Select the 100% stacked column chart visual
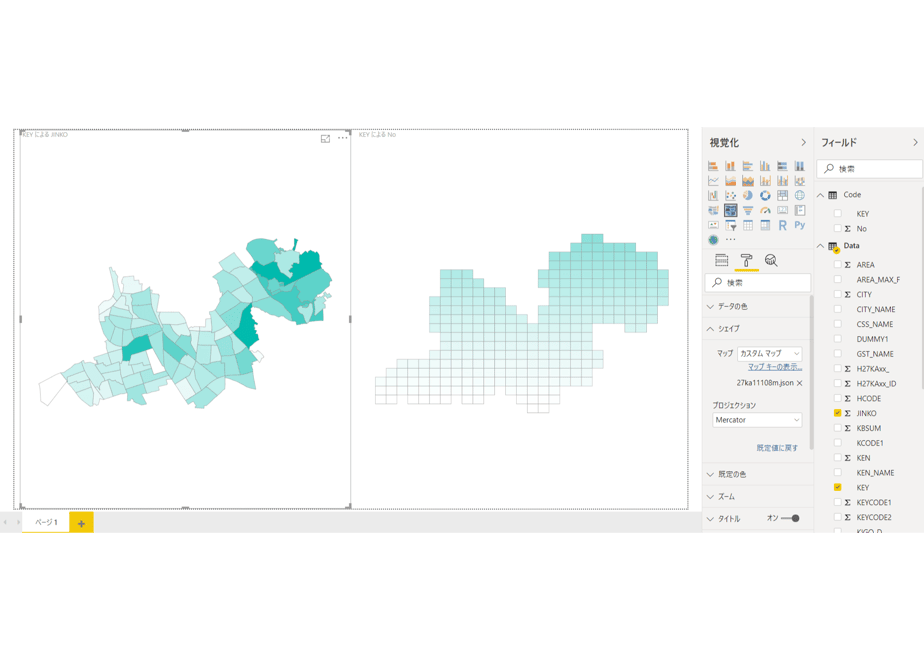 [x=800, y=166]
